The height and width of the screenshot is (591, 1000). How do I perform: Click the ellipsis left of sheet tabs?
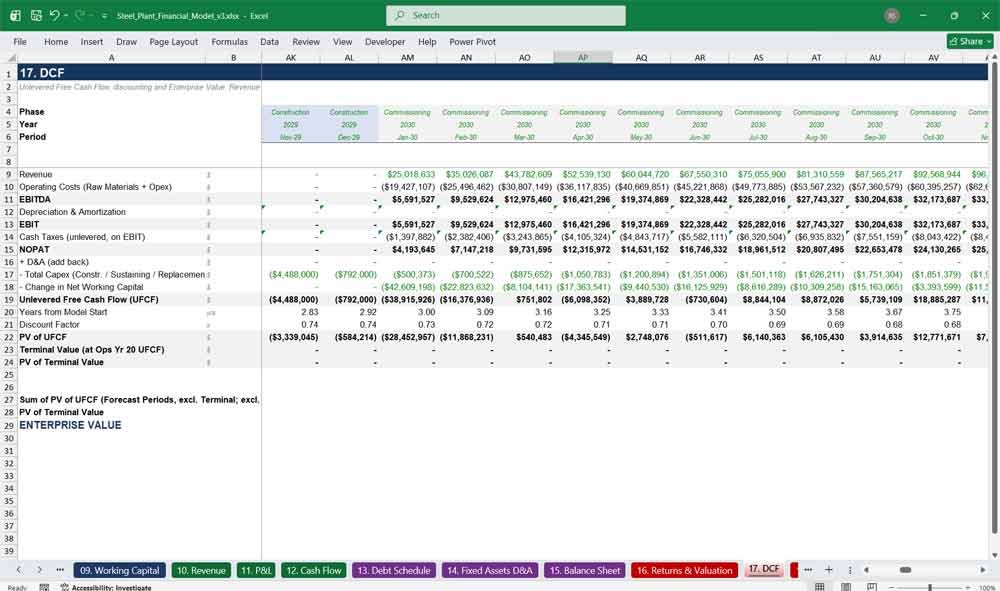tap(60, 570)
